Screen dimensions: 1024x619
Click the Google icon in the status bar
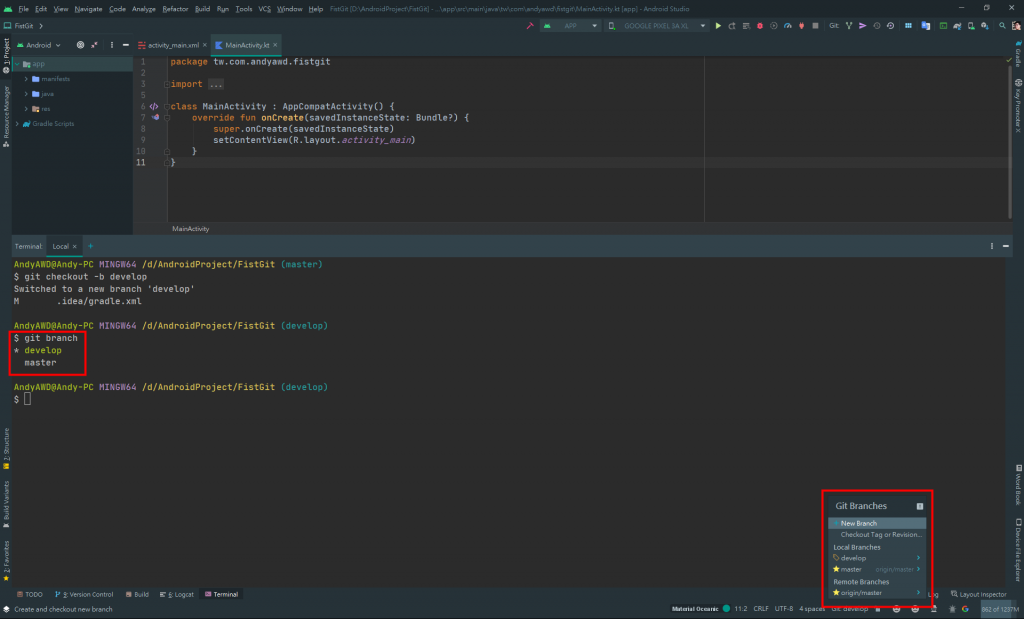point(965,609)
